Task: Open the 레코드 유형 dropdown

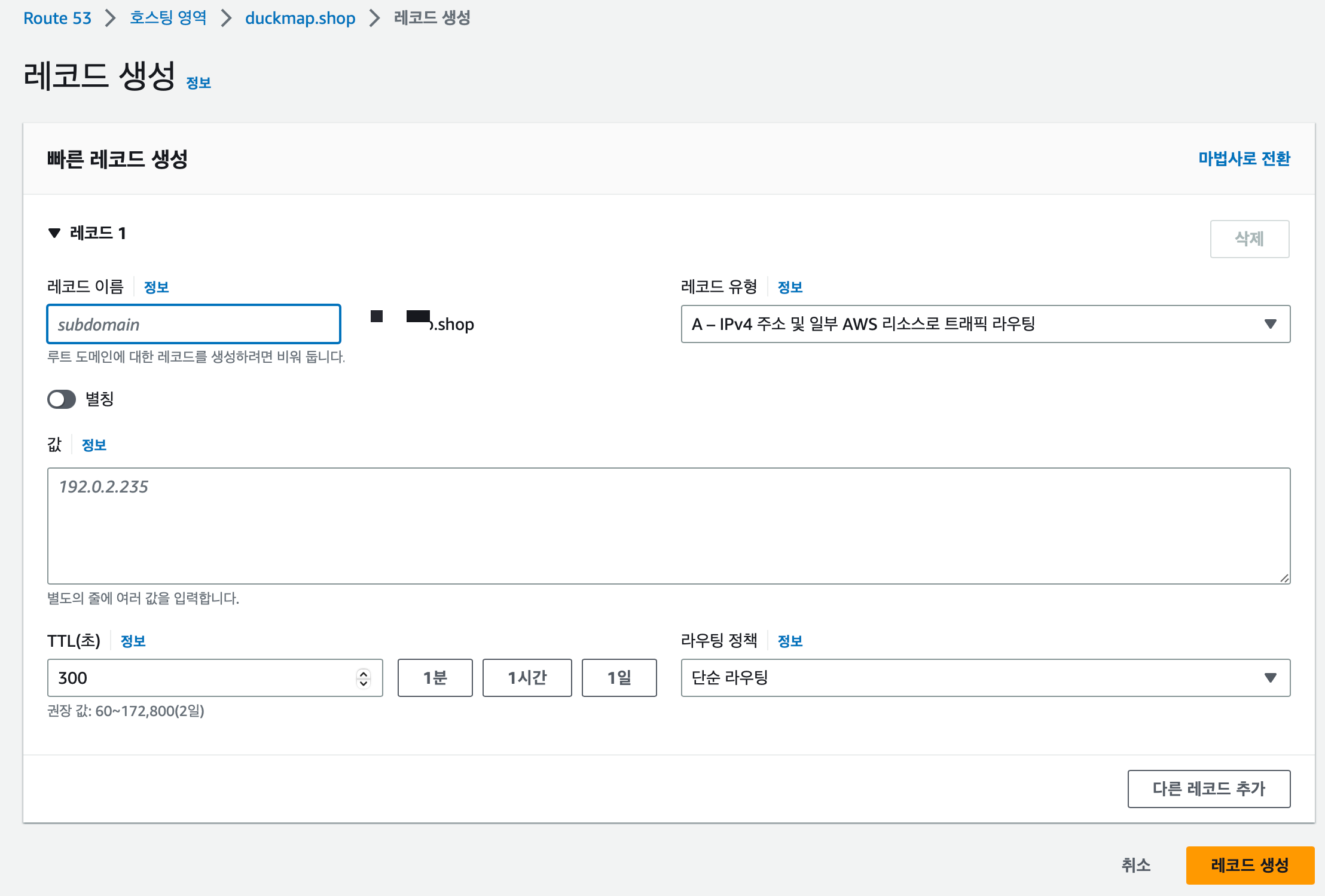Action: pyautogui.click(x=985, y=324)
